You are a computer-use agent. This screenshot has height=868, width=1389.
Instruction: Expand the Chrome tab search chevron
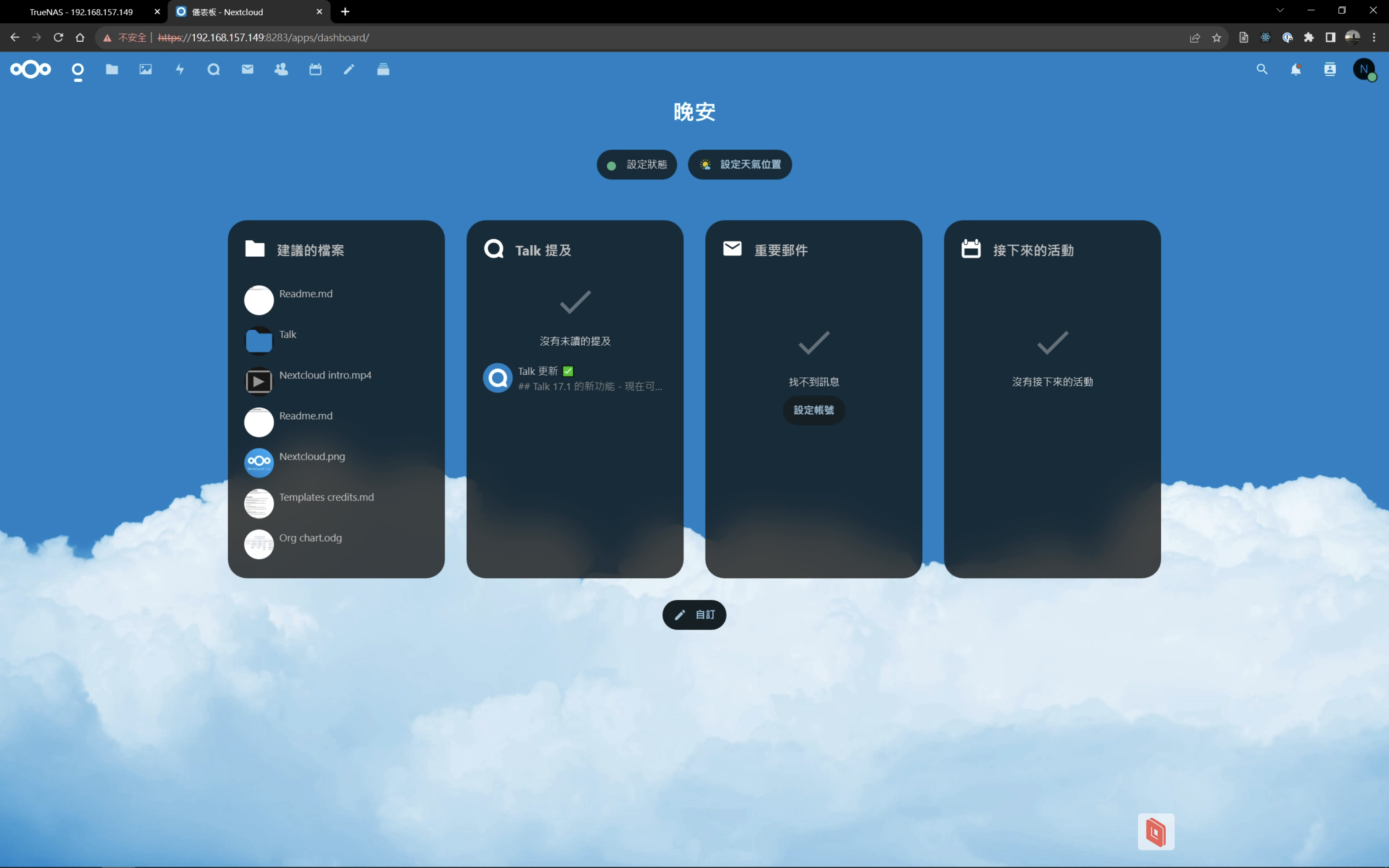coord(1280,10)
